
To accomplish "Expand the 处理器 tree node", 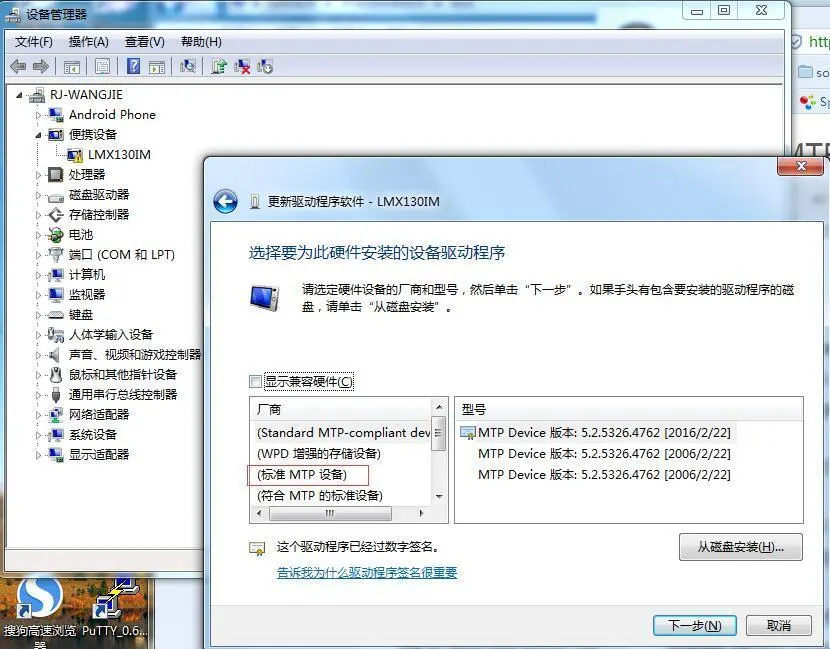I will coord(37,174).
